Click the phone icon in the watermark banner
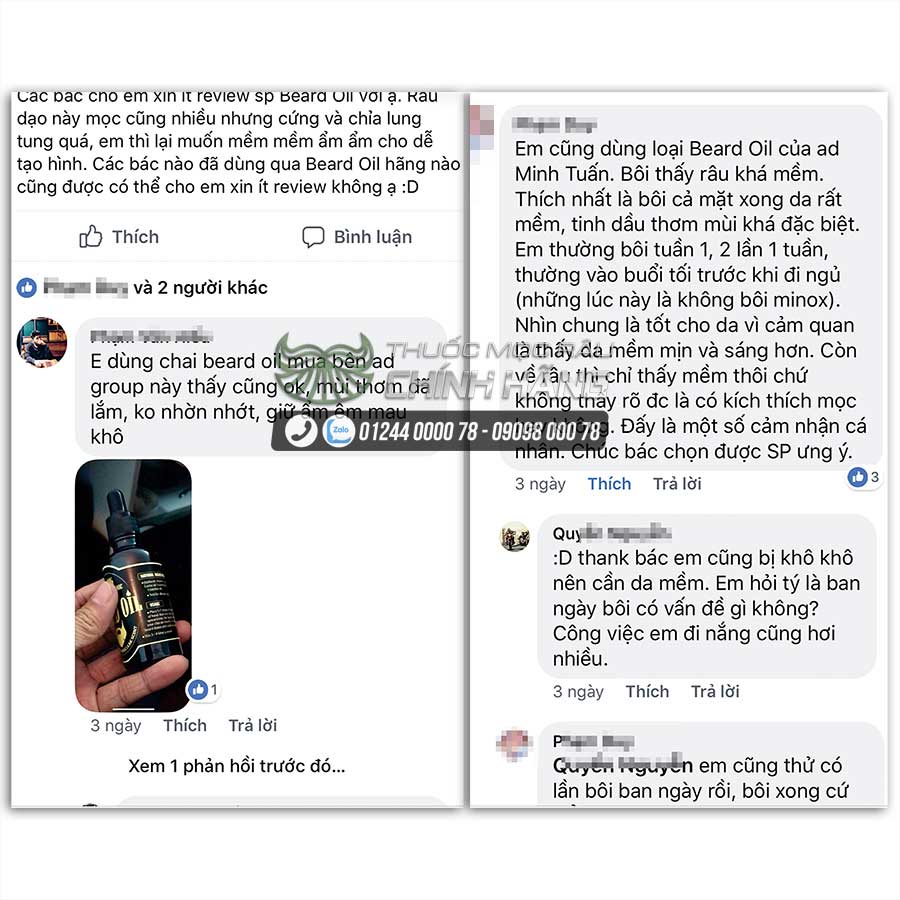900x900 pixels. [301, 431]
